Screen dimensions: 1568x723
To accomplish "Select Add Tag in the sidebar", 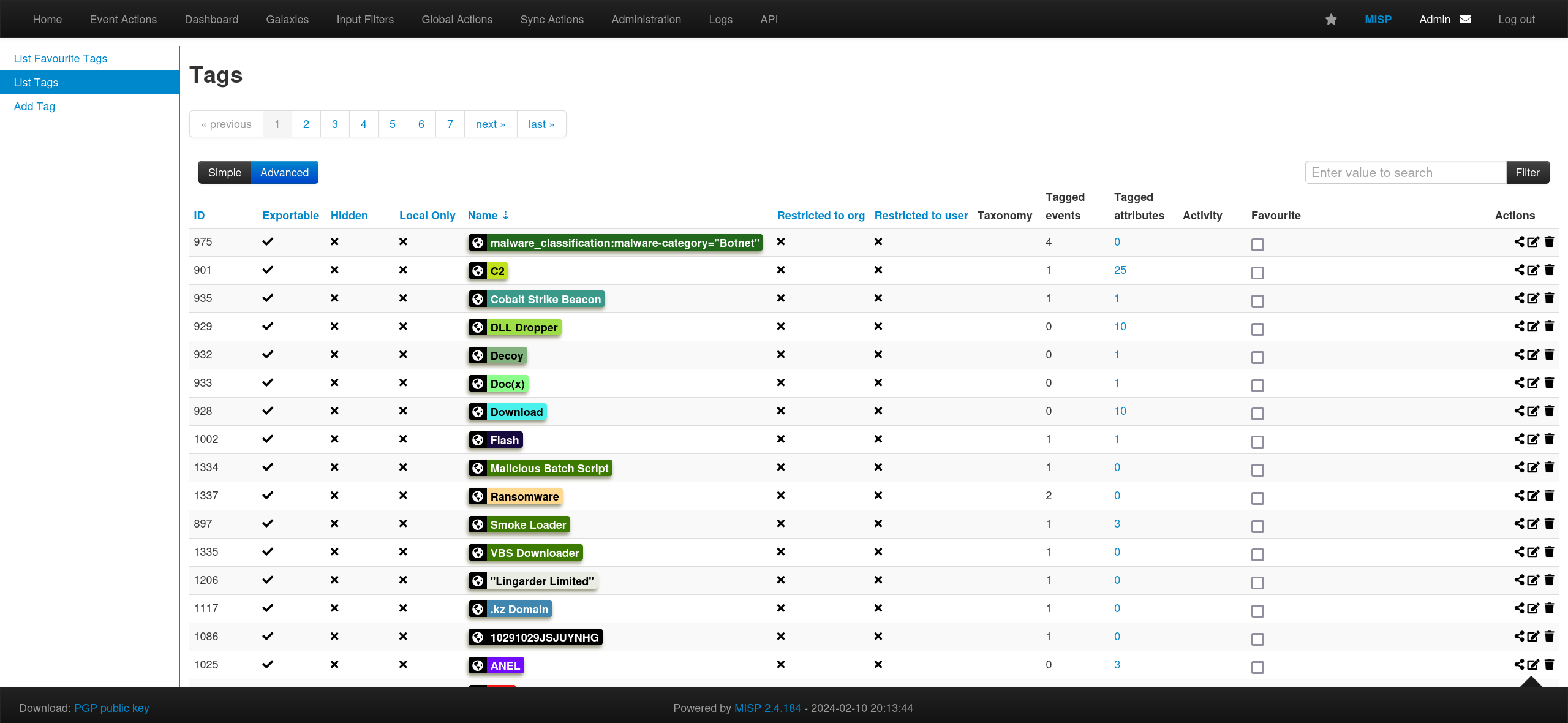I will [x=34, y=107].
